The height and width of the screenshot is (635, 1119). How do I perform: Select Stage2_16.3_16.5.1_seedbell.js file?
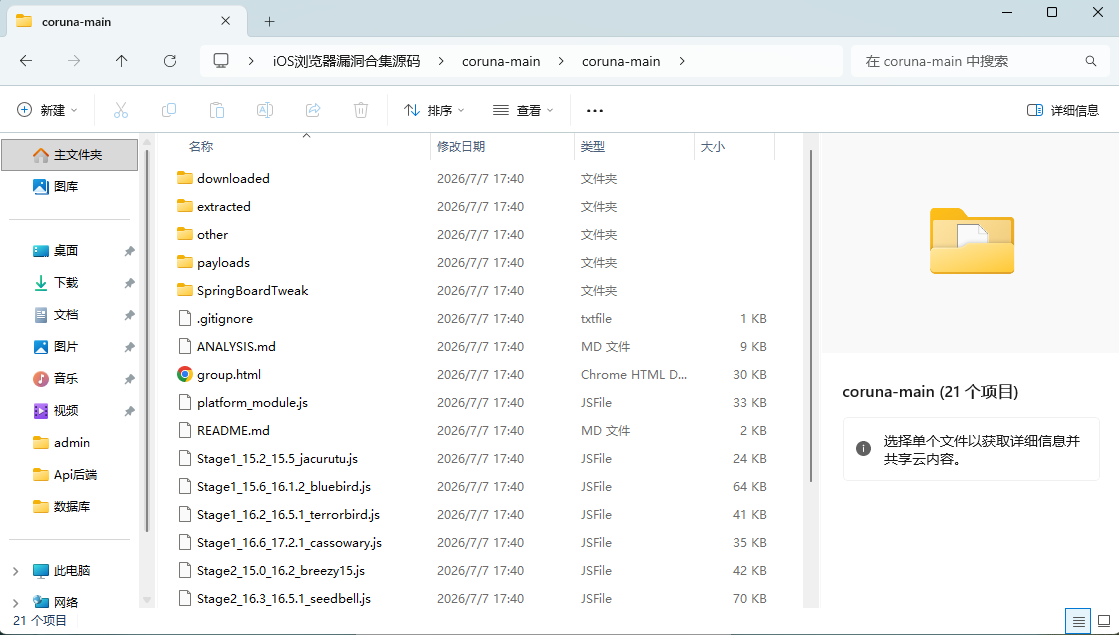coord(284,599)
